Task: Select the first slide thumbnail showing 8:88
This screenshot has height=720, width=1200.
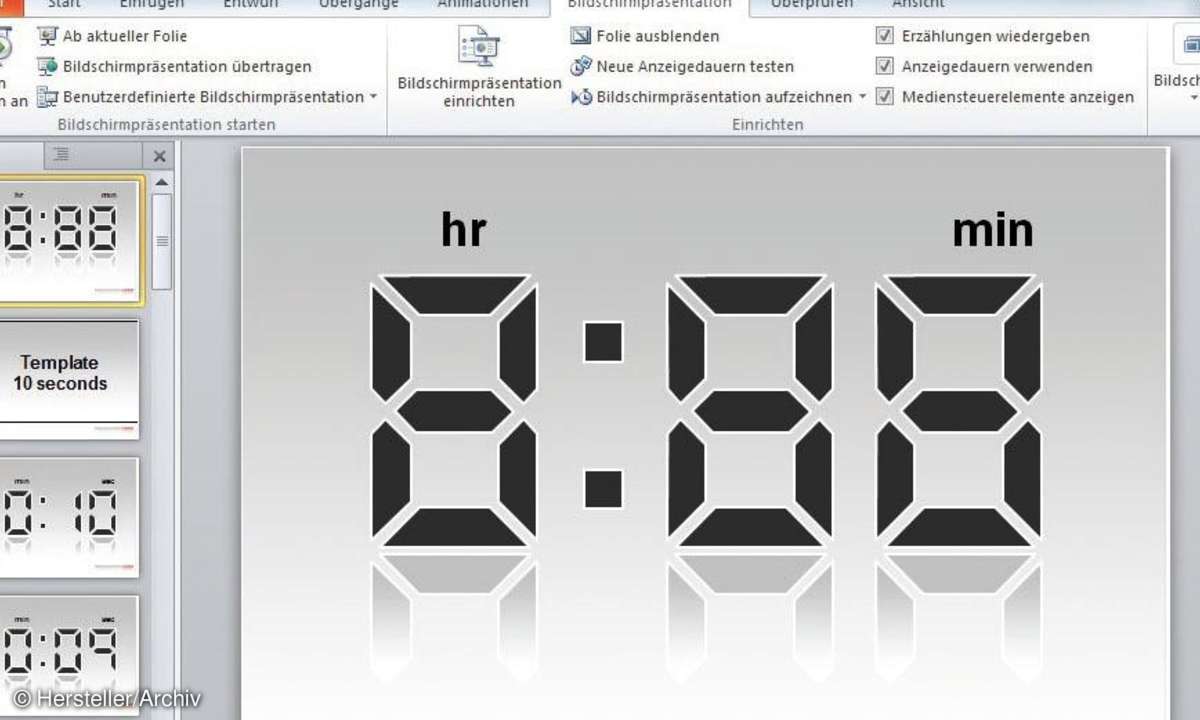Action: 70,240
